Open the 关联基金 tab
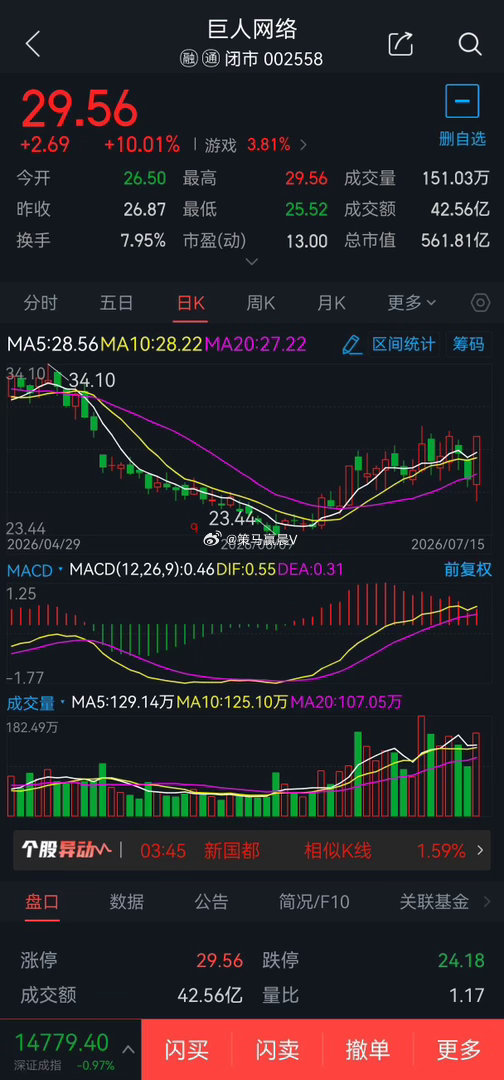This screenshot has height=1080, width=504. pyautogui.click(x=434, y=902)
